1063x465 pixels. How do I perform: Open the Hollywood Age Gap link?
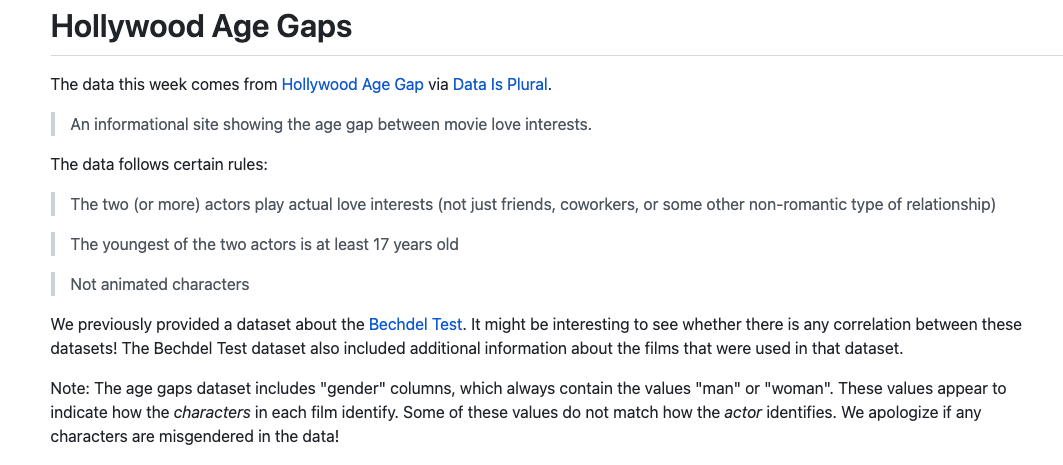pyautogui.click(x=352, y=84)
